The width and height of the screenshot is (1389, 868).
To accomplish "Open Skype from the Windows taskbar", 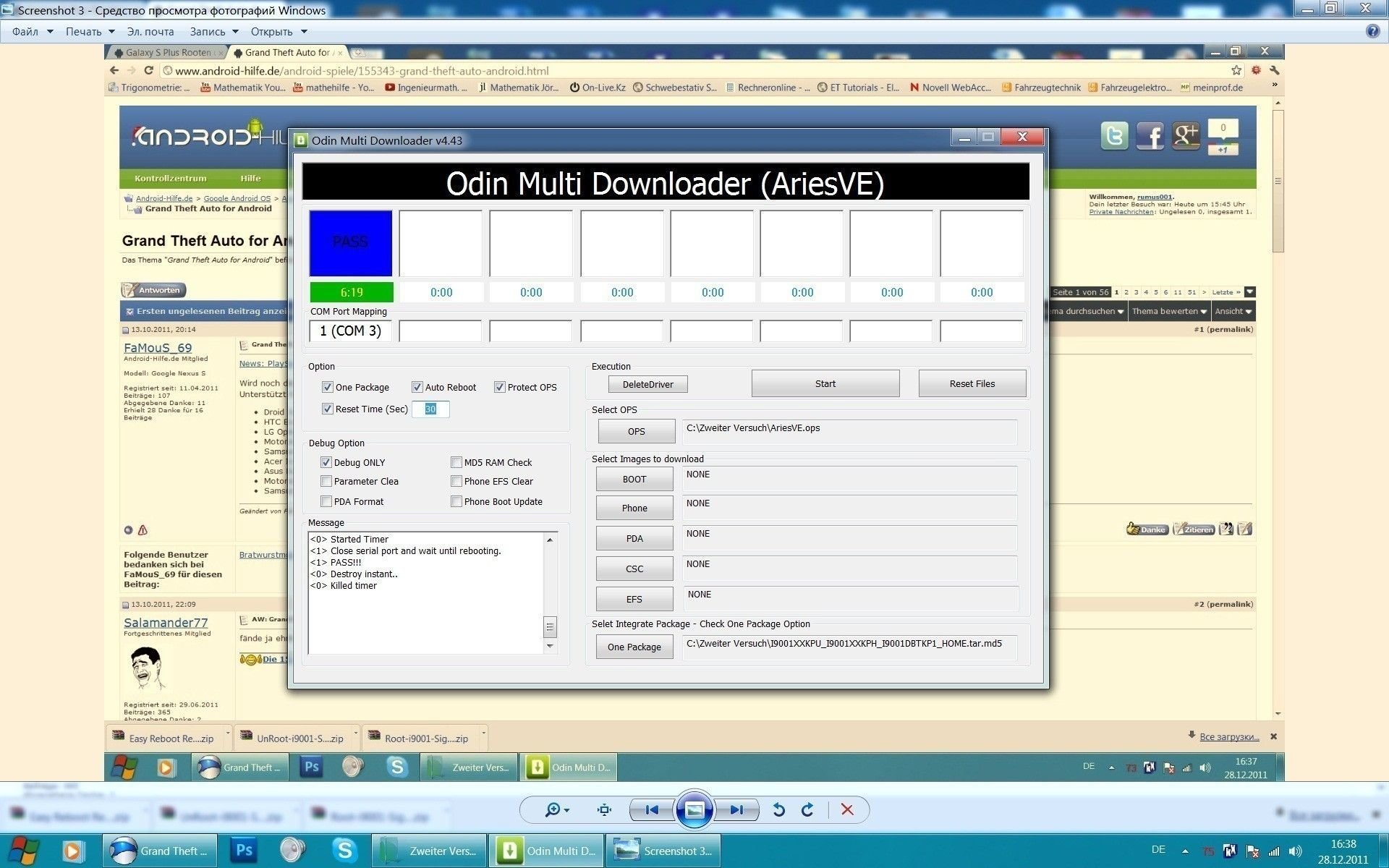I will (x=344, y=851).
